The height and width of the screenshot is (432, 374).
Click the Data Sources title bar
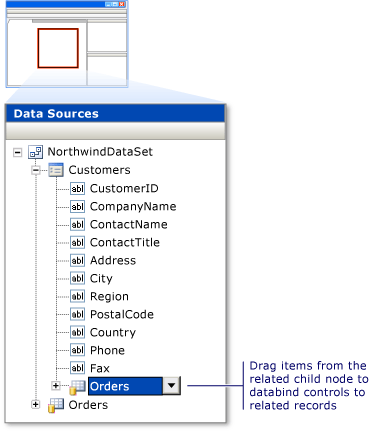[x=115, y=114]
